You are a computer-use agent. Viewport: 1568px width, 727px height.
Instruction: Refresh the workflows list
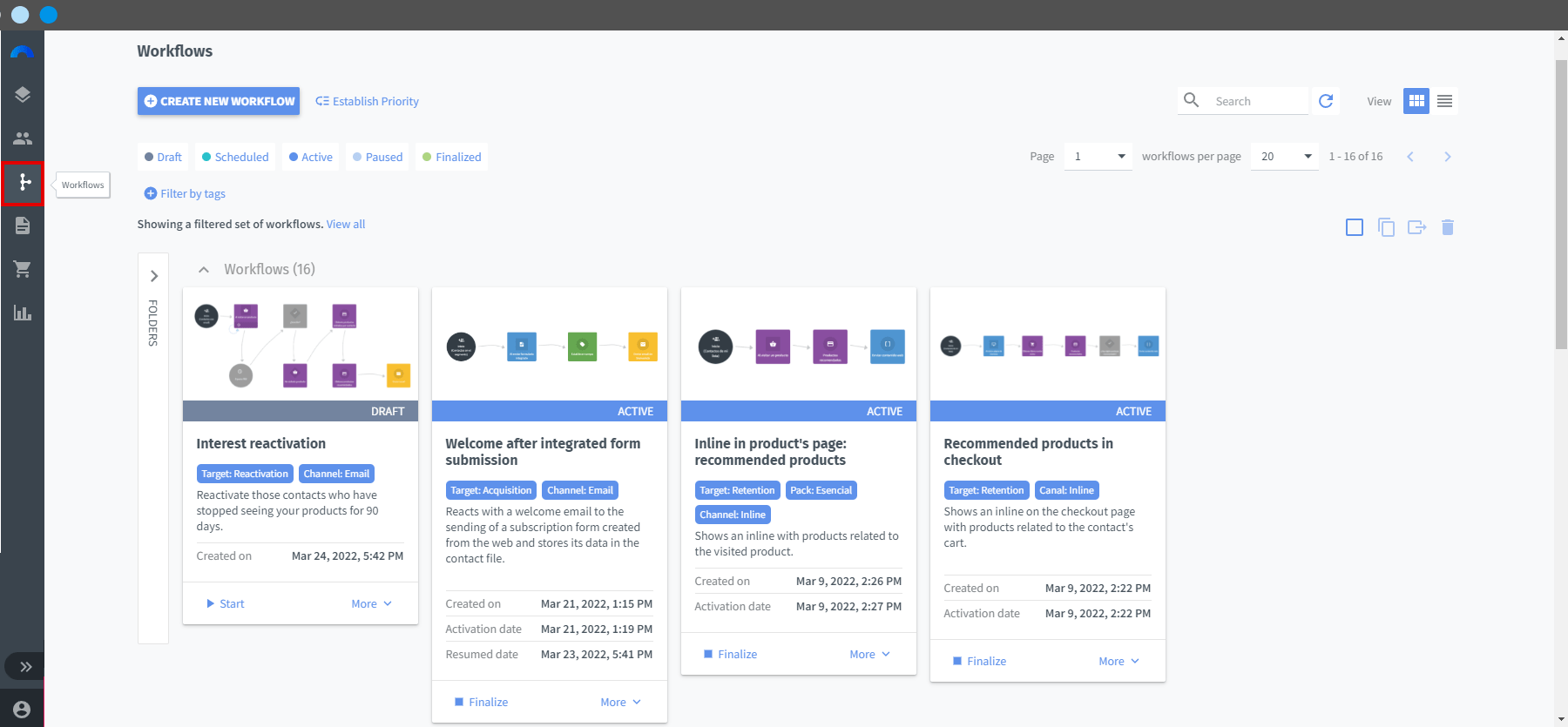pyautogui.click(x=1326, y=101)
